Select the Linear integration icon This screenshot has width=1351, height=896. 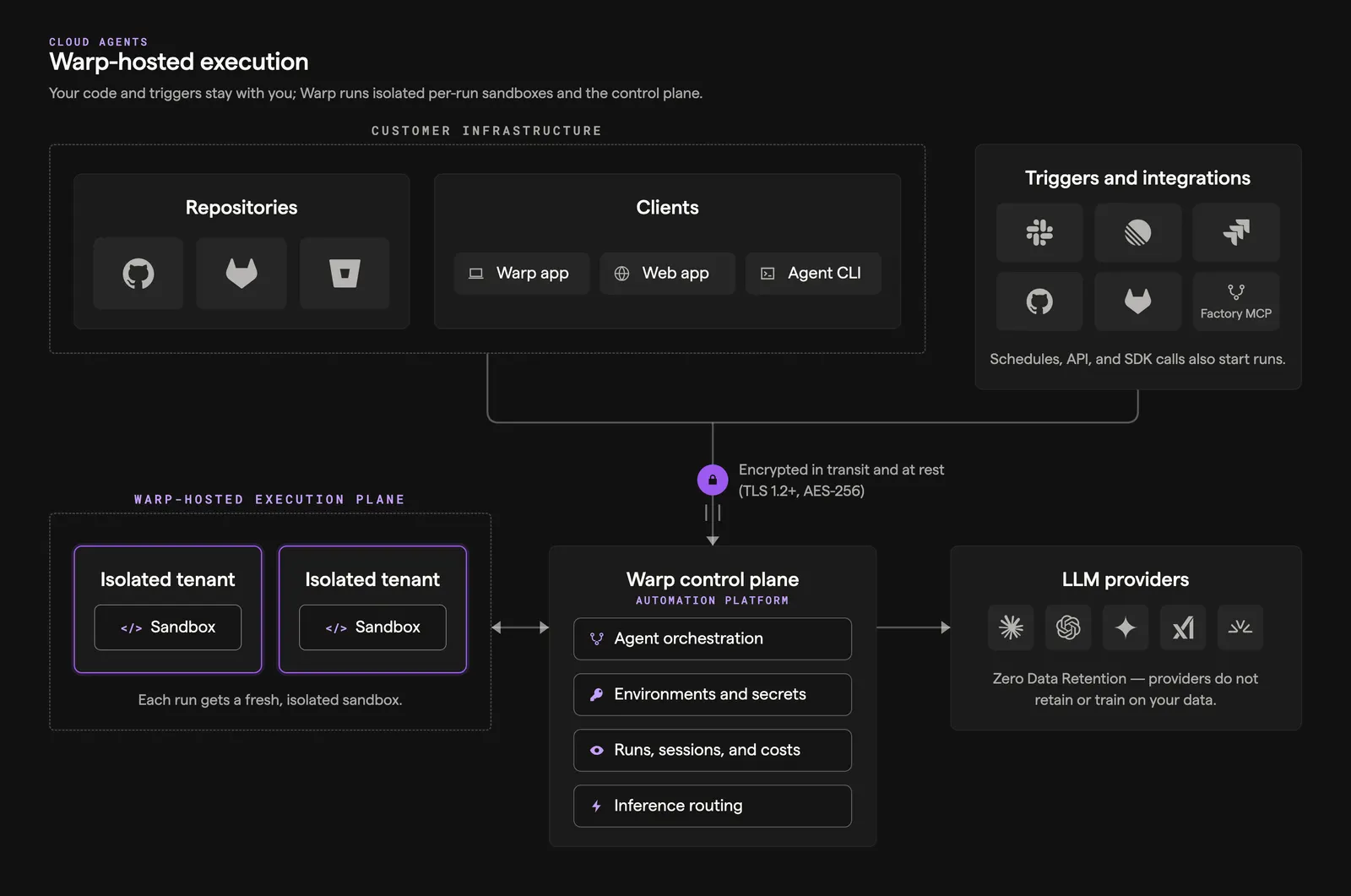(x=1137, y=232)
